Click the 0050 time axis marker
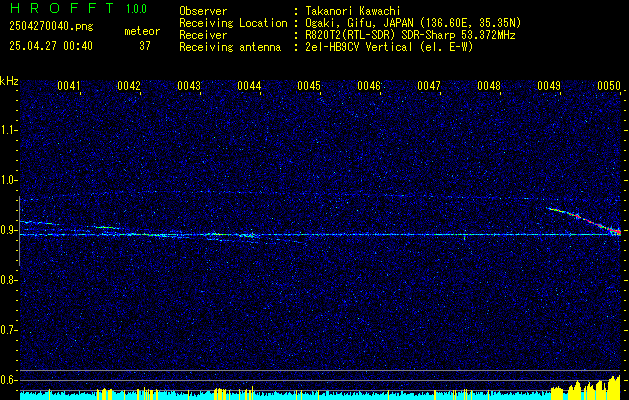This screenshot has width=629, height=400. [x=609, y=86]
